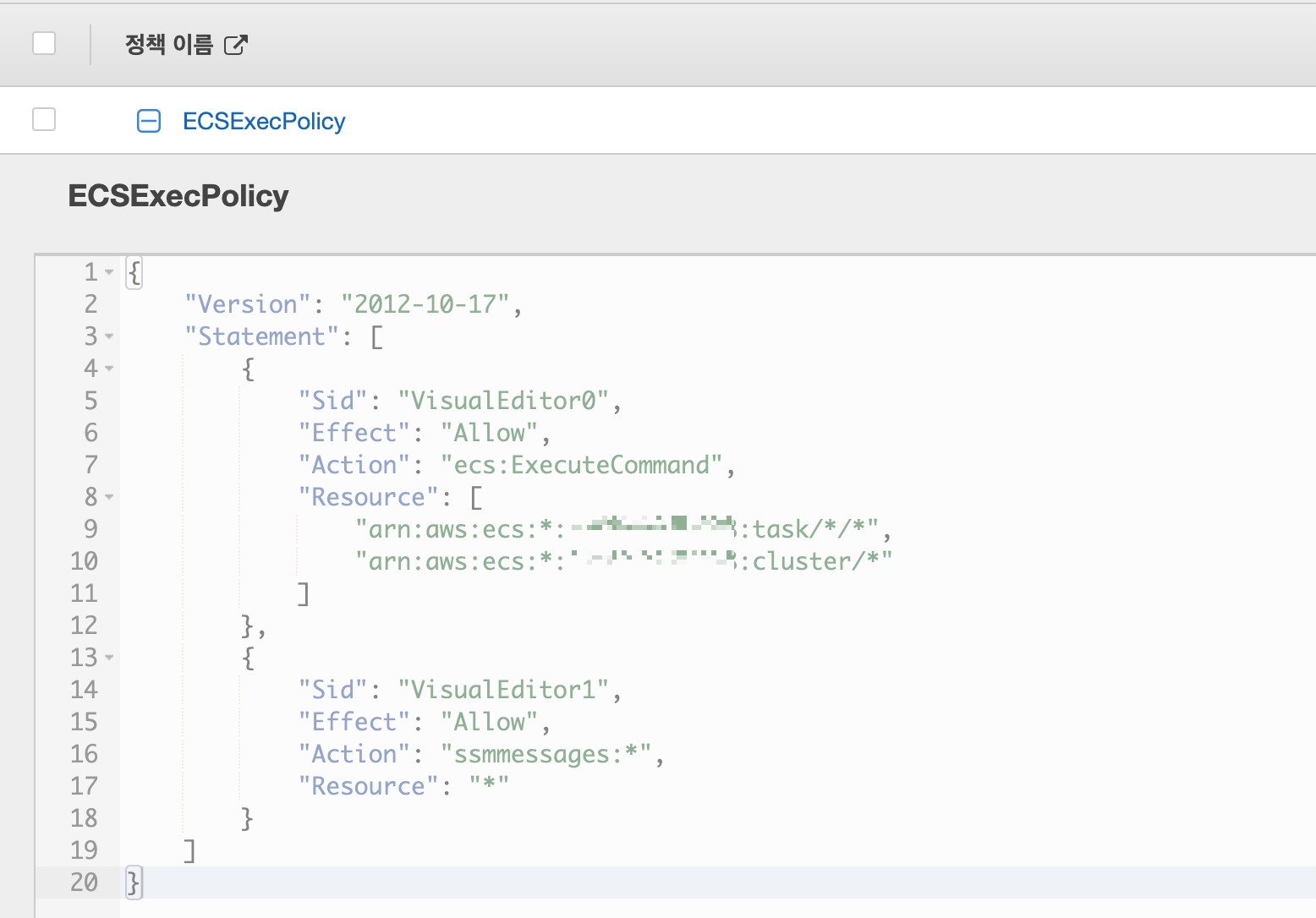The width and height of the screenshot is (1316, 918).
Task: Fold the JSON block at line 1
Action: (109, 272)
